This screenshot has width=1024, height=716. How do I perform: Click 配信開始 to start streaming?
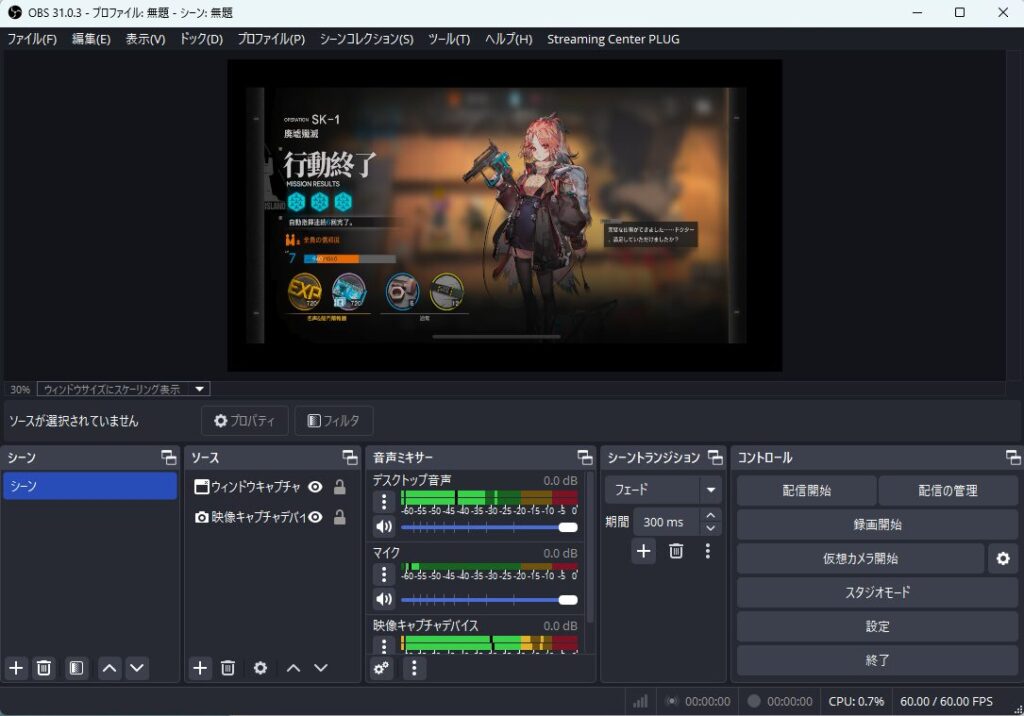[x=807, y=491]
